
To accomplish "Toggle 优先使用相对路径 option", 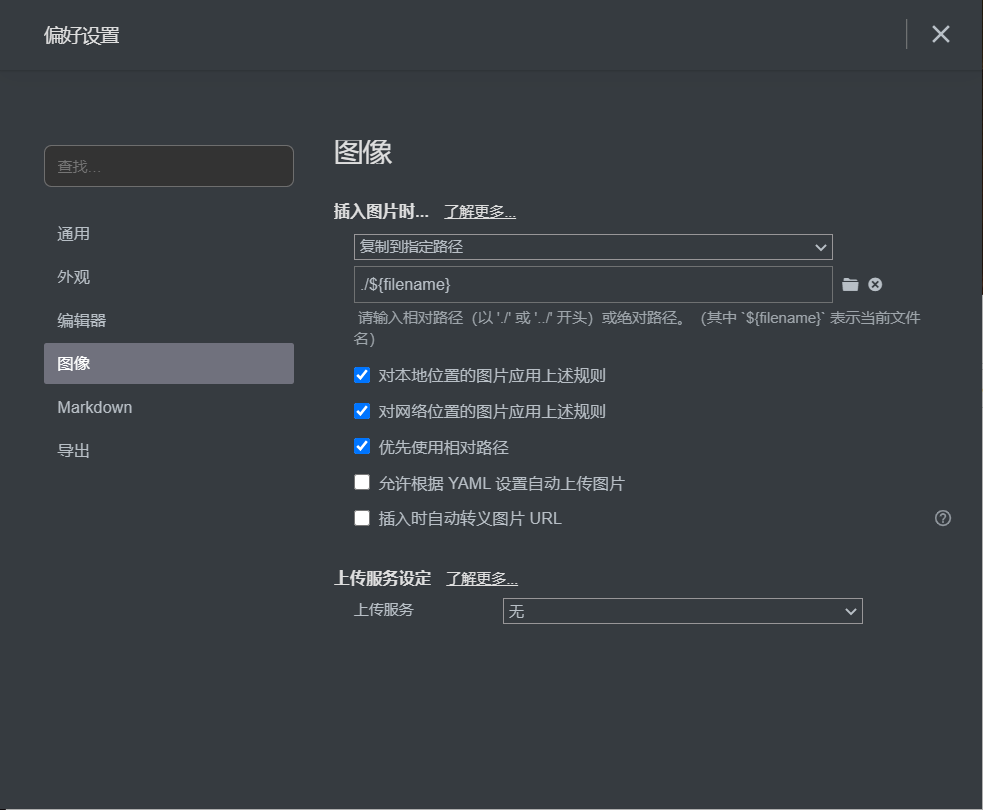I will point(362,446).
